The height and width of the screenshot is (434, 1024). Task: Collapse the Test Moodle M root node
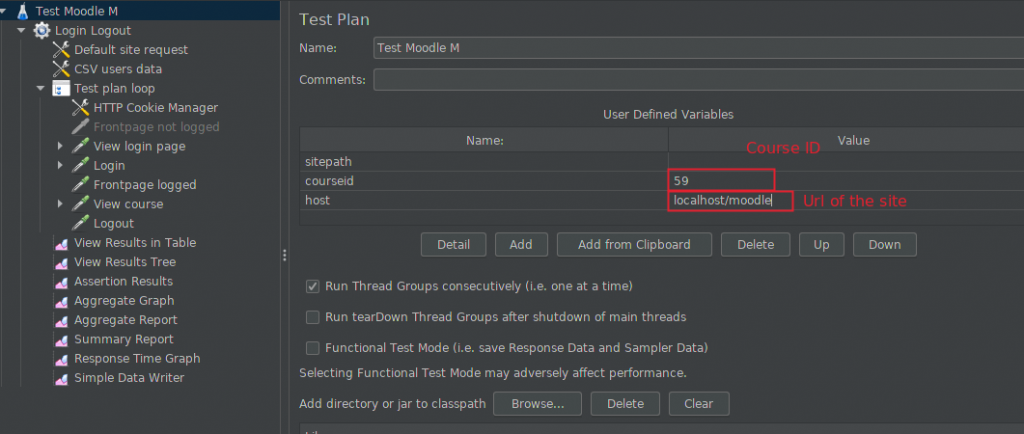click(3, 11)
